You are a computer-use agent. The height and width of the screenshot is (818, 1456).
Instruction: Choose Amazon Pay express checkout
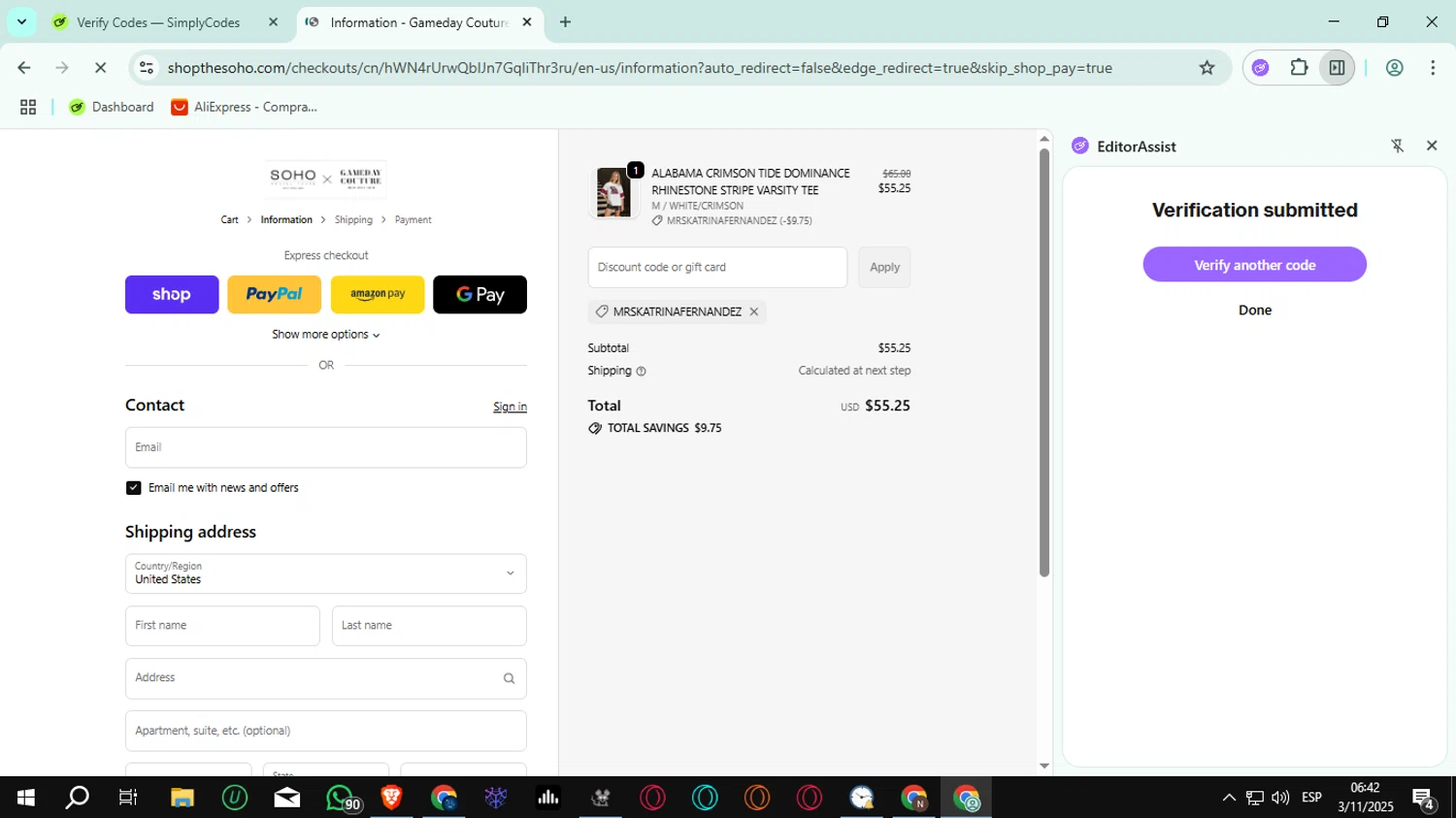coord(378,294)
